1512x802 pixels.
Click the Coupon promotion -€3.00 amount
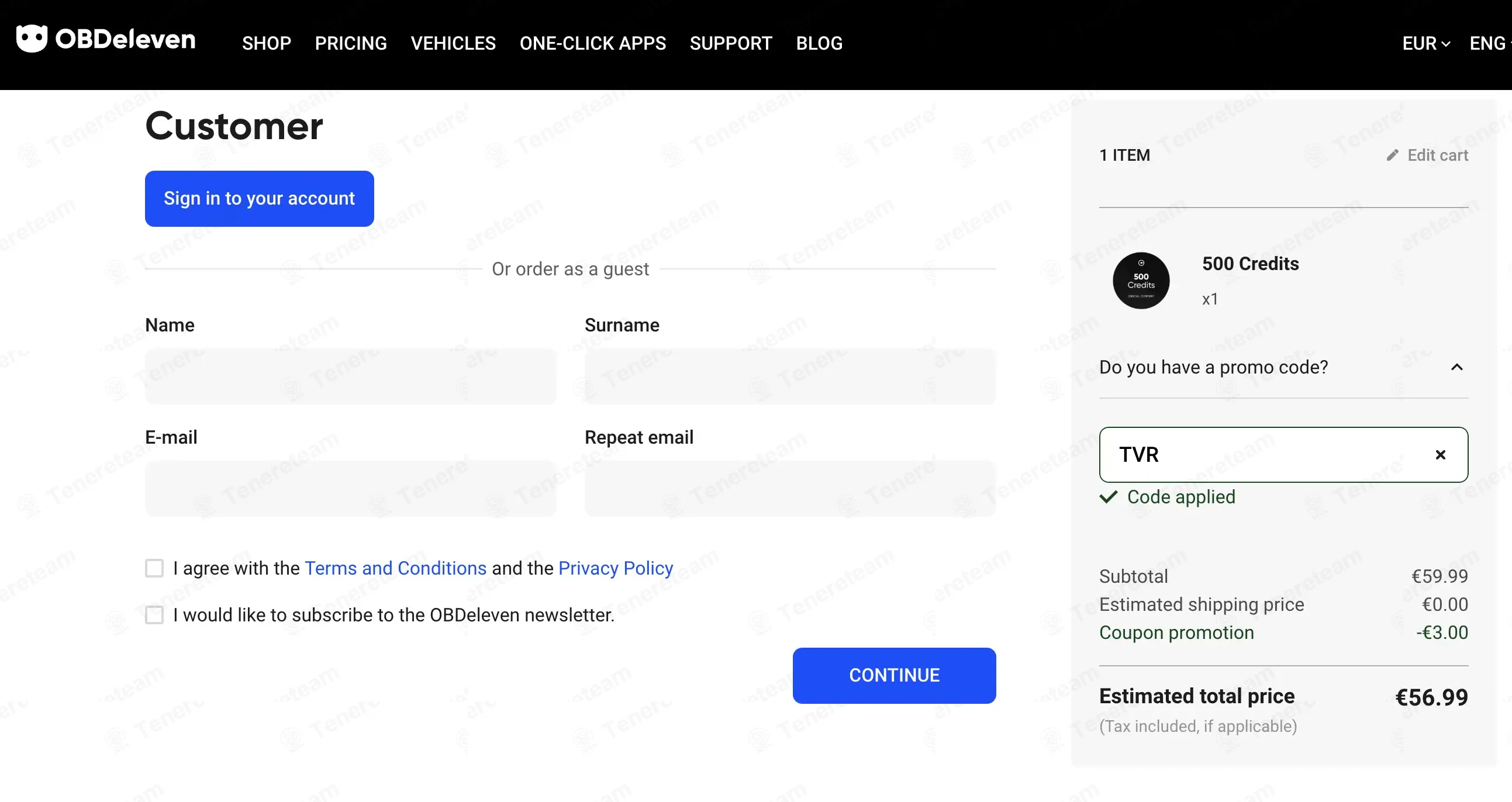1442,632
